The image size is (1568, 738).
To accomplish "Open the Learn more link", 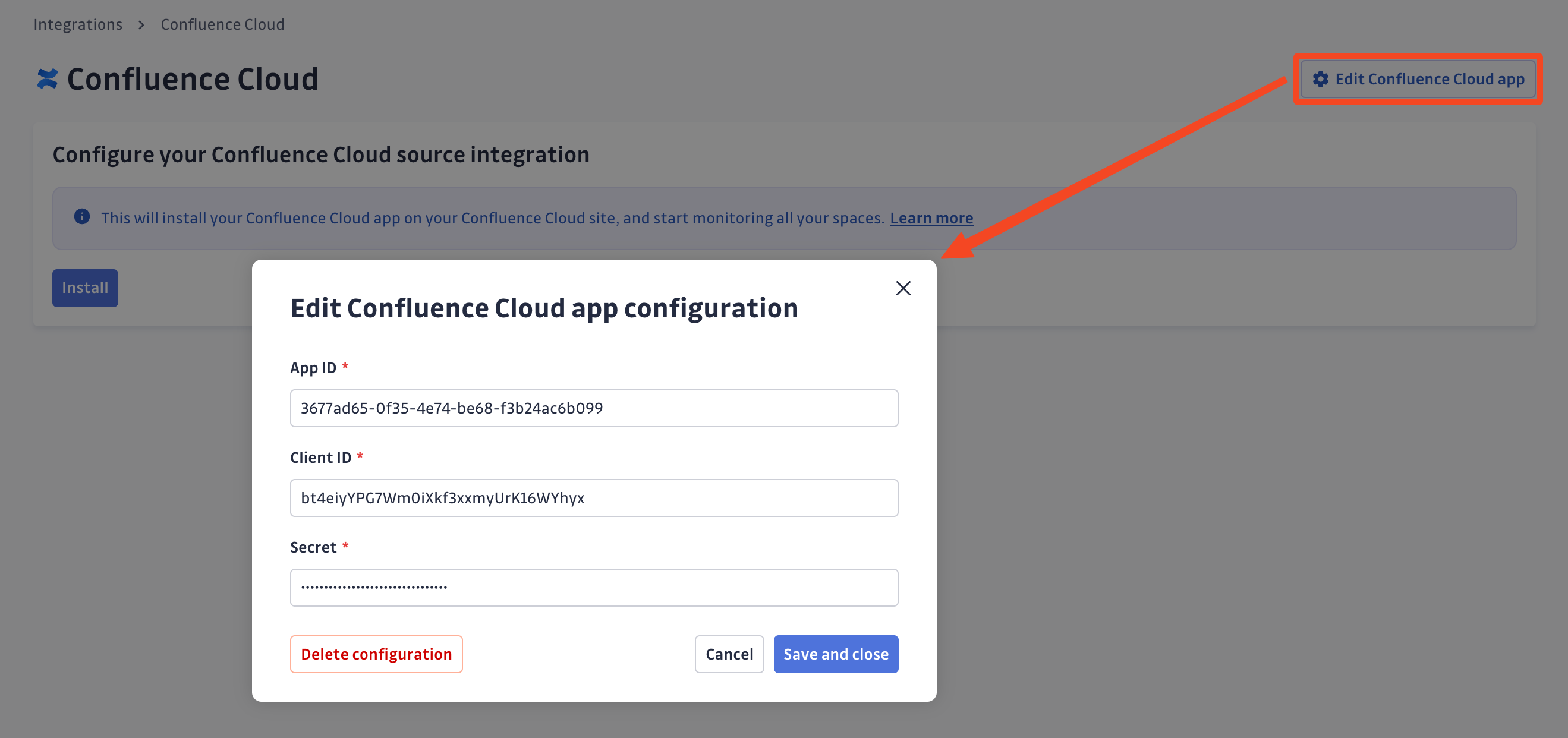I will [x=931, y=218].
